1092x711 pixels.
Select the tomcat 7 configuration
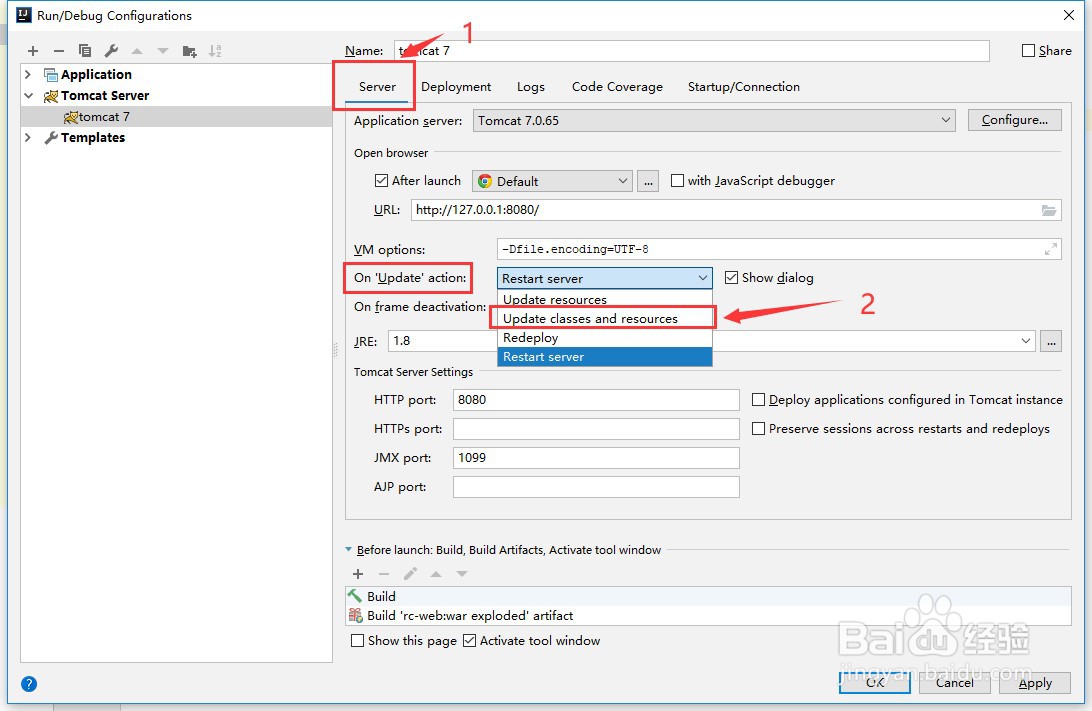[177, 116]
